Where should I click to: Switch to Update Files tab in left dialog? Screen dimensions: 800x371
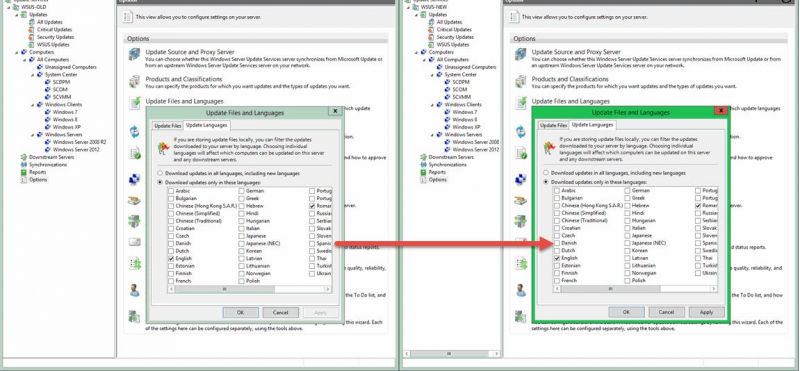pyautogui.click(x=167, y=126)
